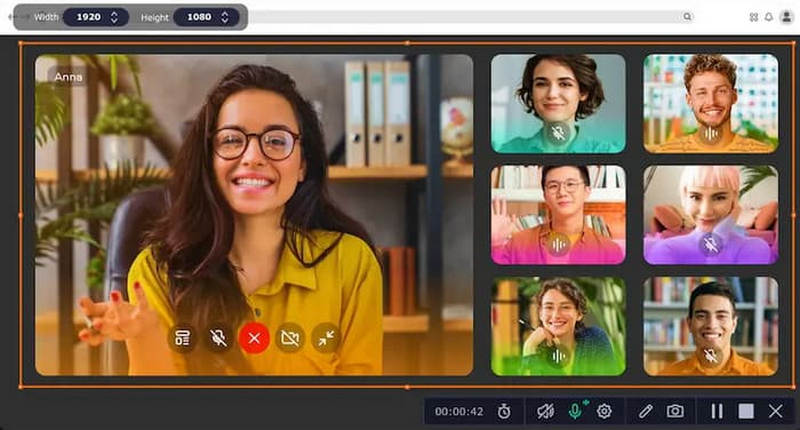Open chat layout icon in Anna's call
Screen dimensions: 800x430
[x=182, y=338]
